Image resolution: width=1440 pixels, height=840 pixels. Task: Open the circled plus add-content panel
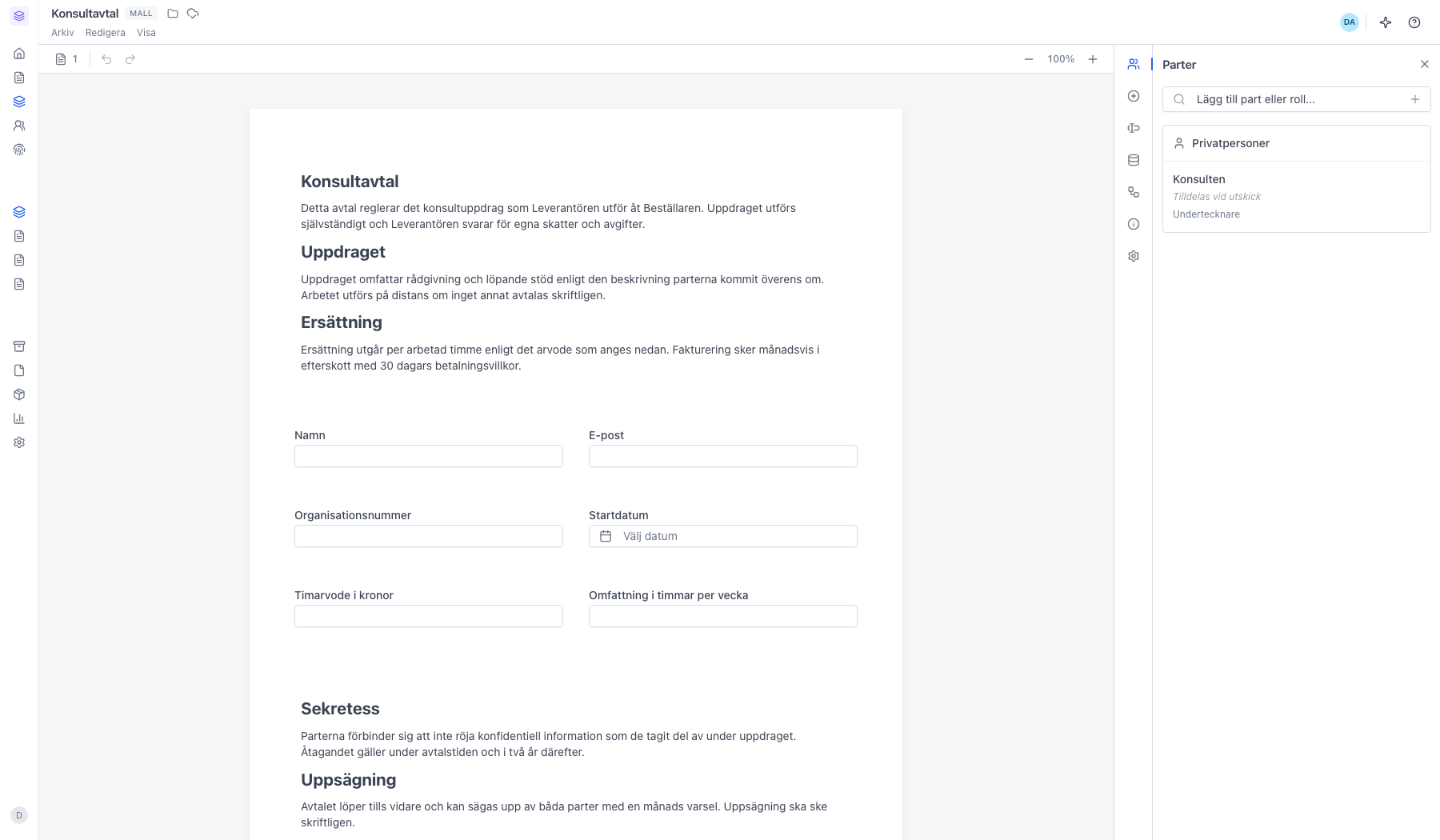point(1134,96)
